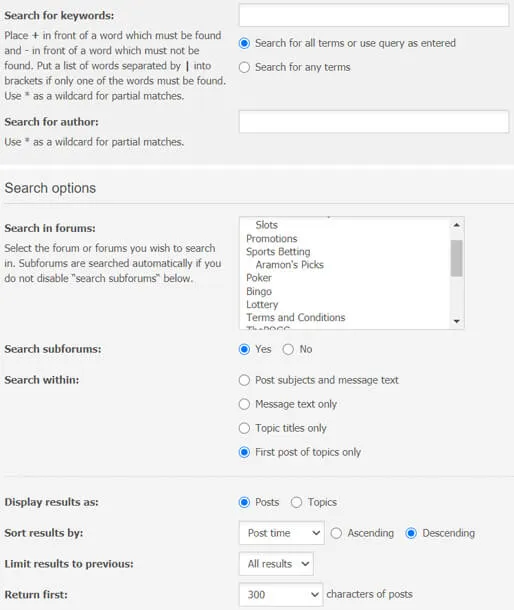
Task: Click the forum list scroll down arrow
Action: point(456,321)
